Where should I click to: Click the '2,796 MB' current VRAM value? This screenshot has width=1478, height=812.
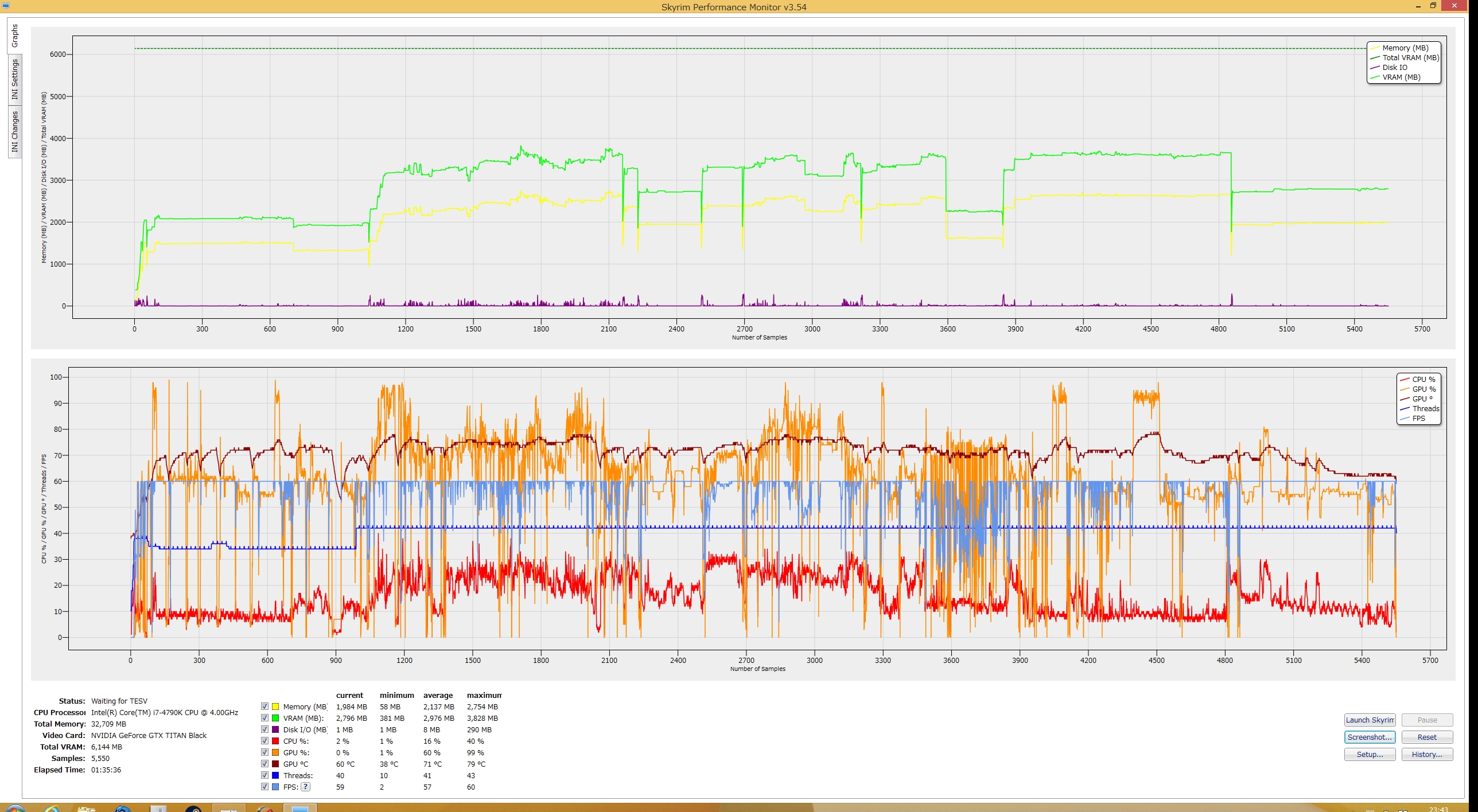pos(352,719)
